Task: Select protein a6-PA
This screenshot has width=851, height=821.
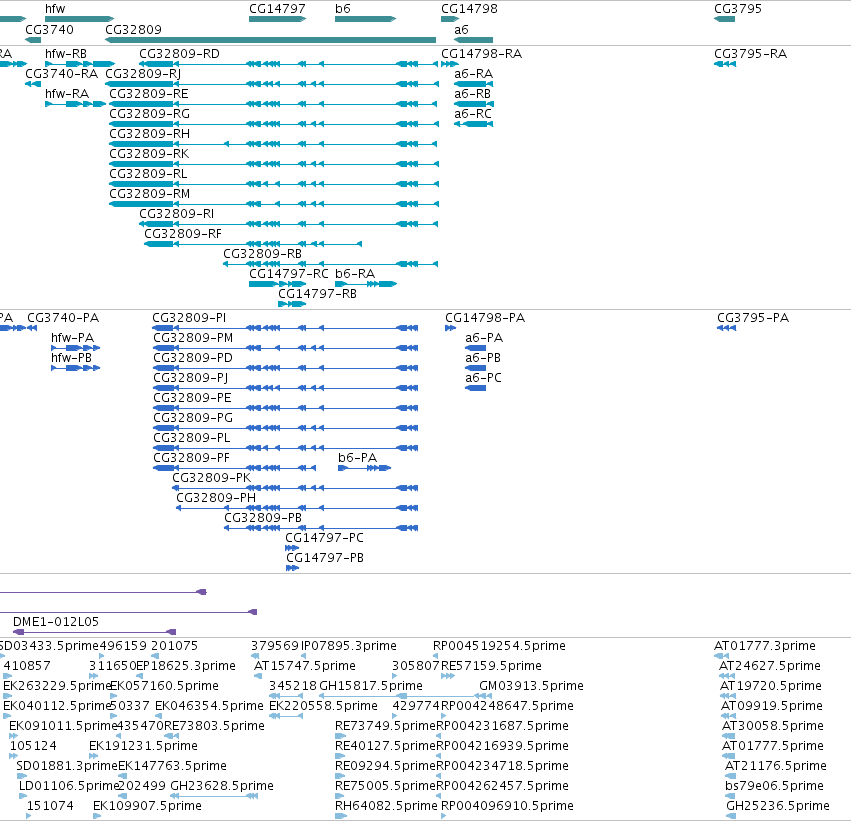Action: coord(475,348)
